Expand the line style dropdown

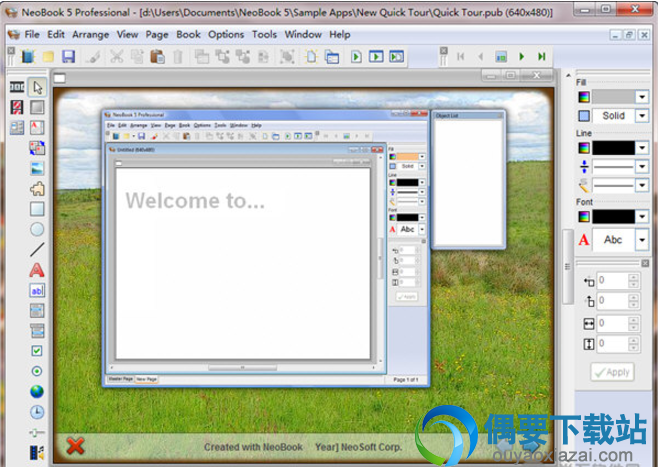642,185
